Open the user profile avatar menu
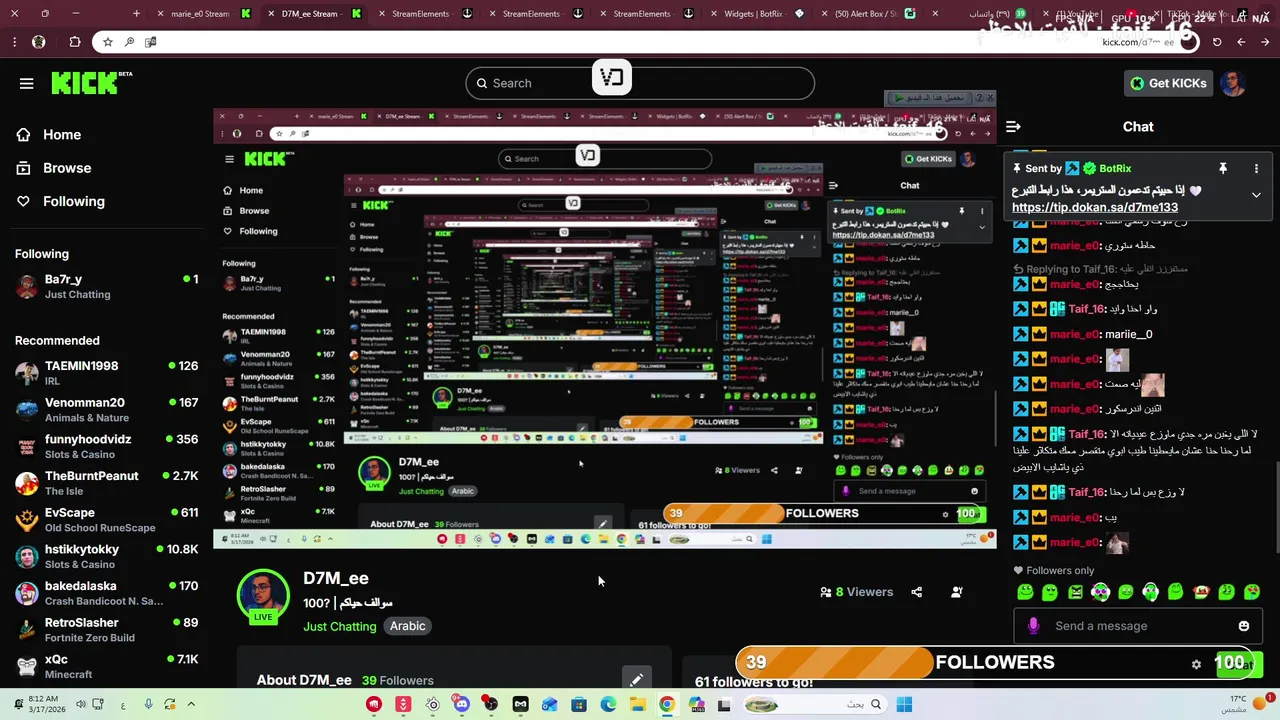1280x720 pixels. point(1233,83)
